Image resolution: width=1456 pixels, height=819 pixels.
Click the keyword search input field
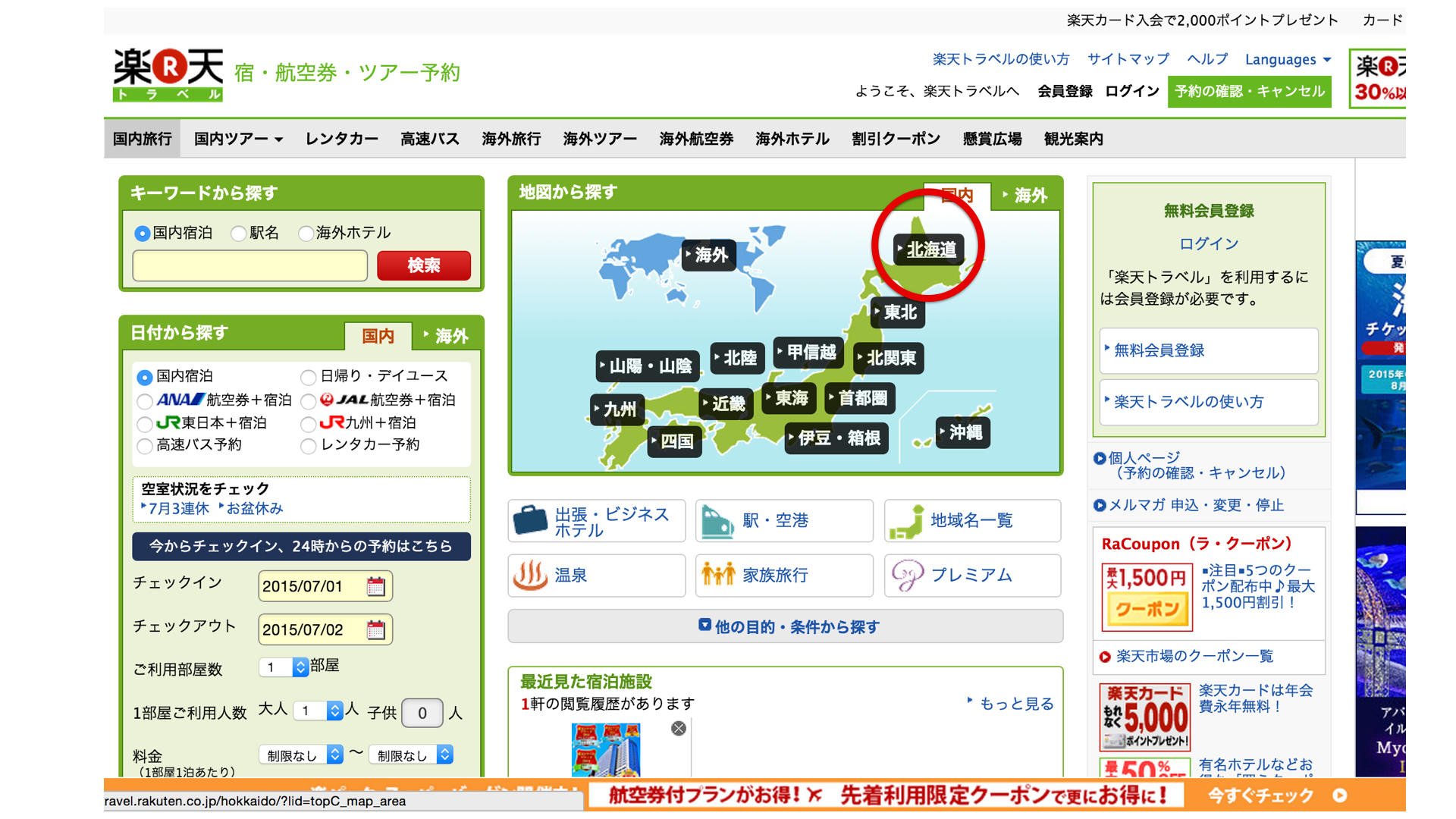click(250, 265)
